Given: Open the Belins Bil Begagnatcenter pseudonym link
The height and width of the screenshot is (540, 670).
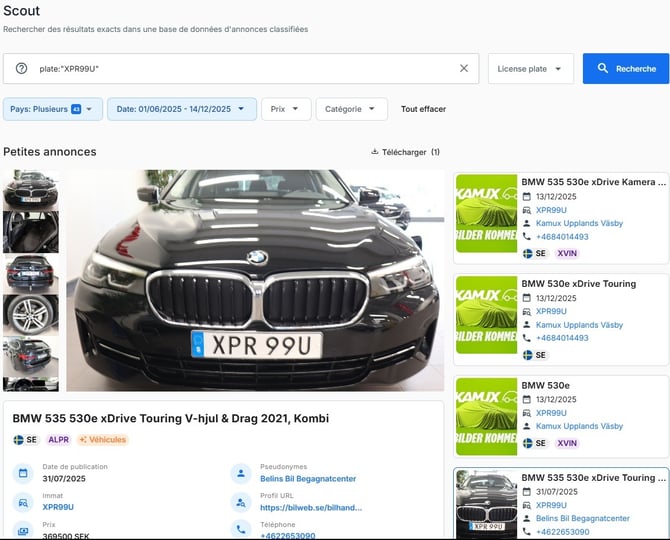Looking at the screenshot, I should (x=308, y=478).
